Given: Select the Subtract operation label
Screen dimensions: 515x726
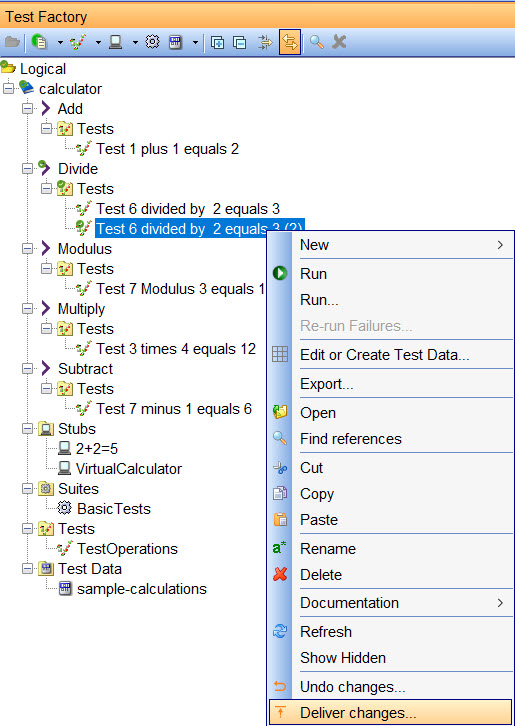Looking at the screenshot, I should tap(85, 369).
